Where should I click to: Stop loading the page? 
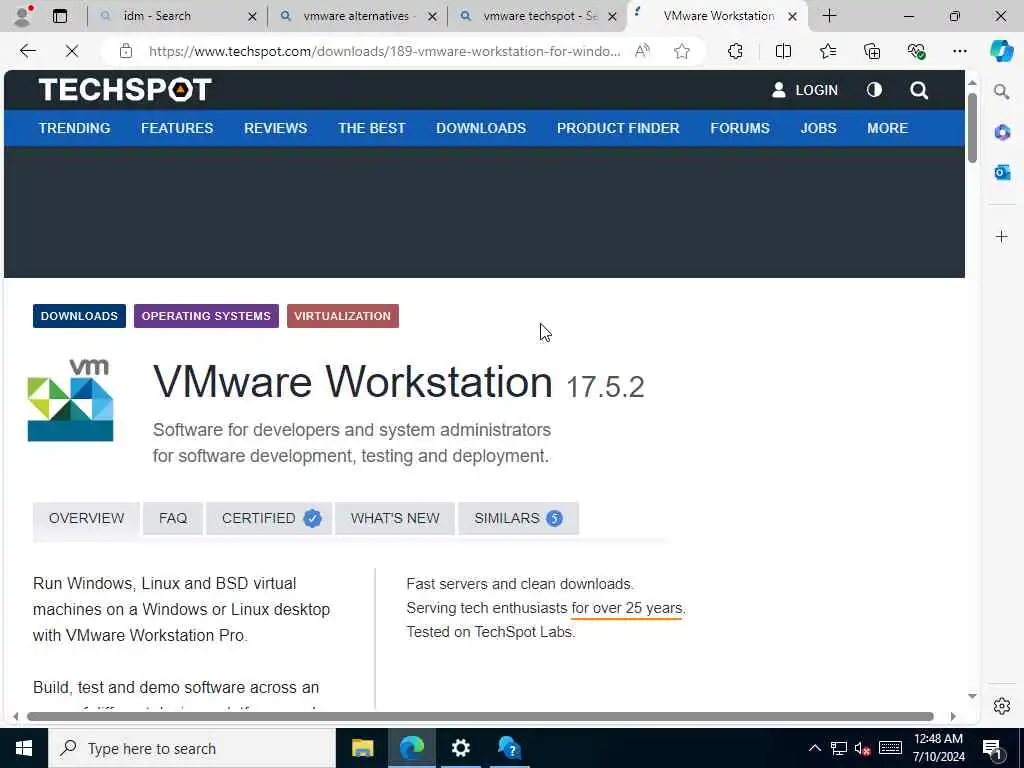(x=72, y=51)
